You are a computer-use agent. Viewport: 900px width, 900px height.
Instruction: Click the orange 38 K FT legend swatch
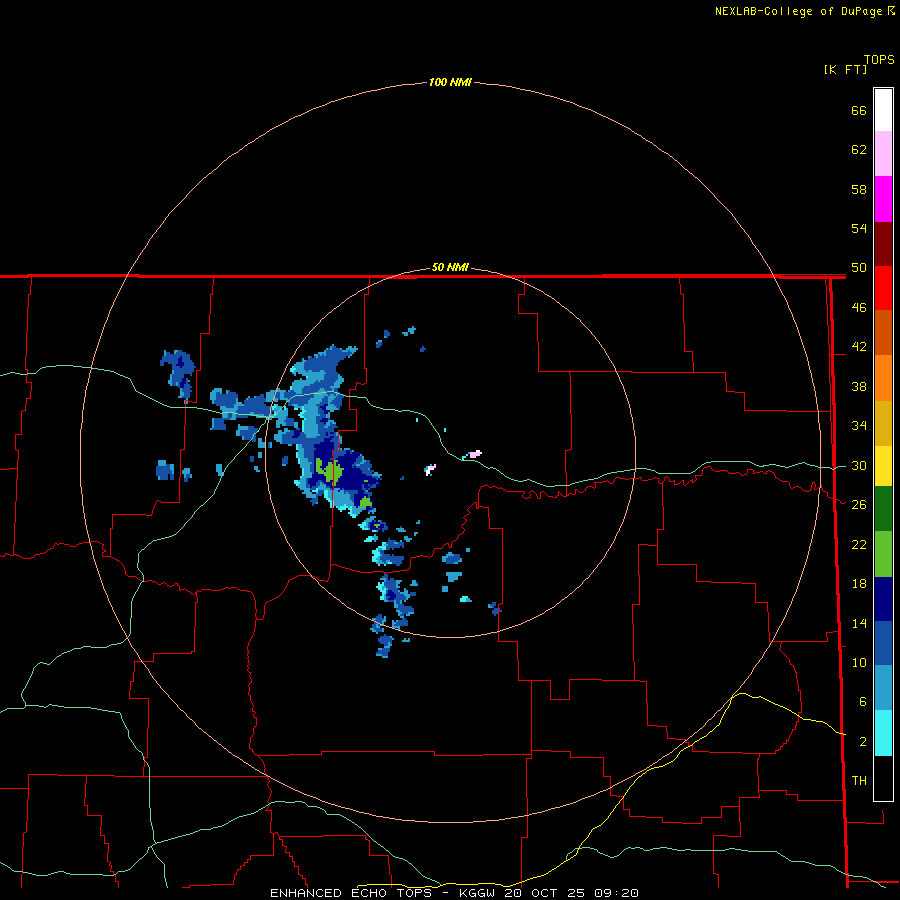pyautogui.click(x=883, y=378)
